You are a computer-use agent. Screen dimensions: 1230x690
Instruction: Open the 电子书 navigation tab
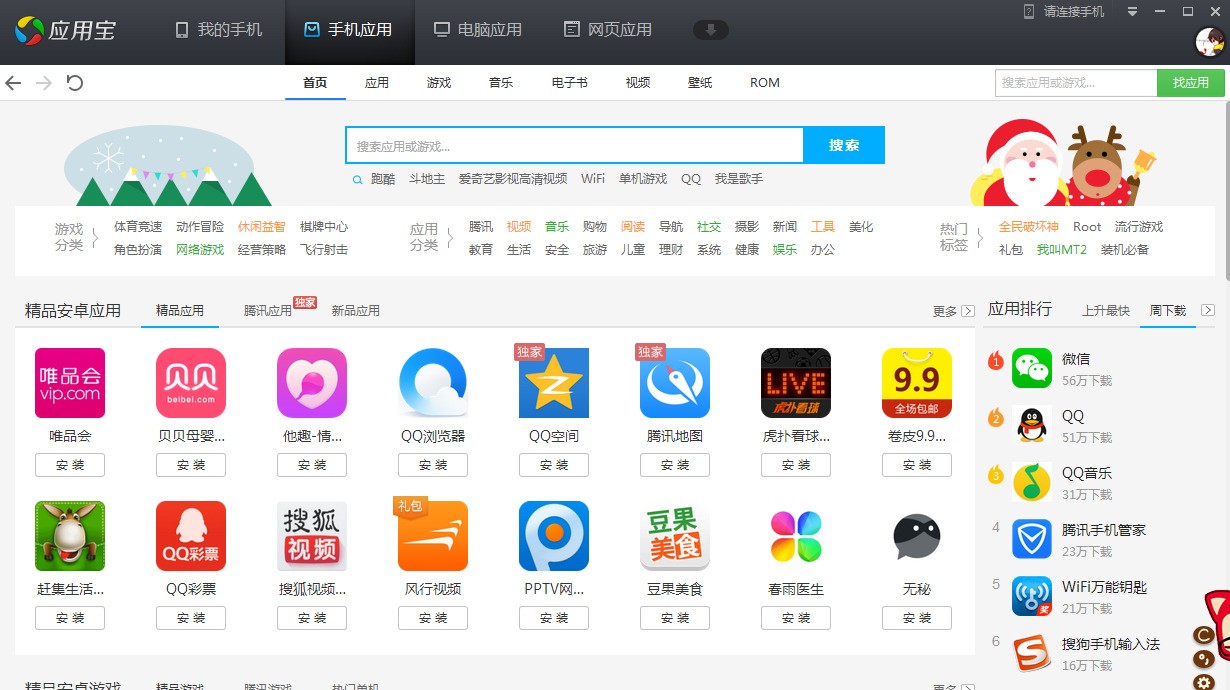(x=570, y=83)
